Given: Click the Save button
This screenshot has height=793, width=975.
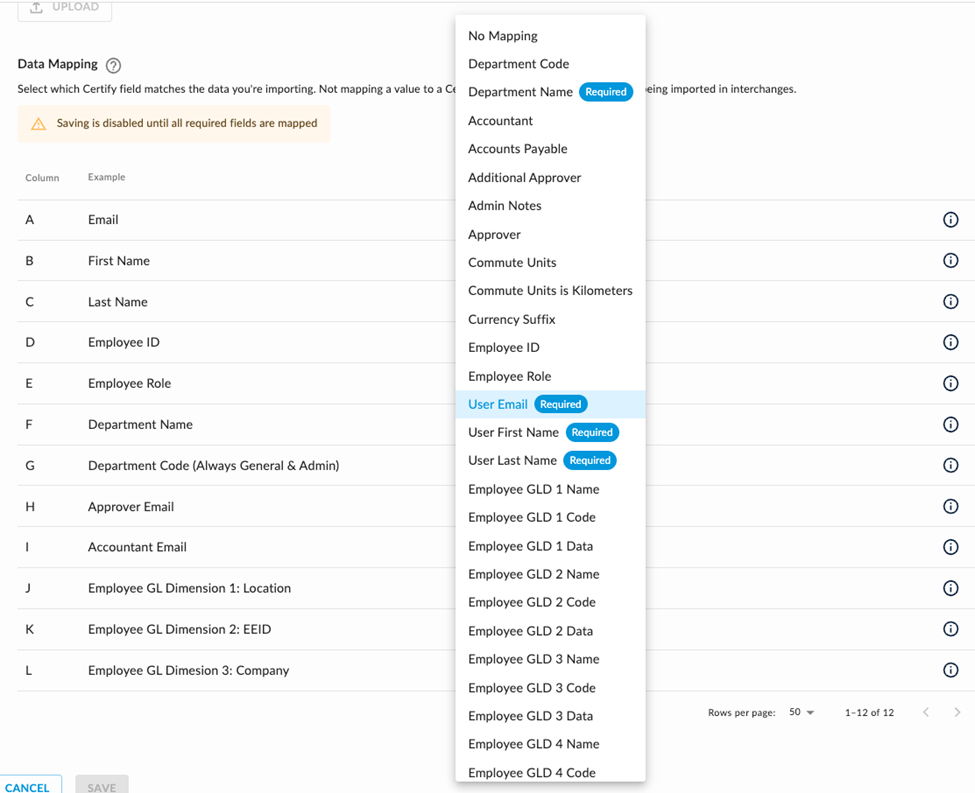Looking at the screenshot, I should (x=101, y=786).
